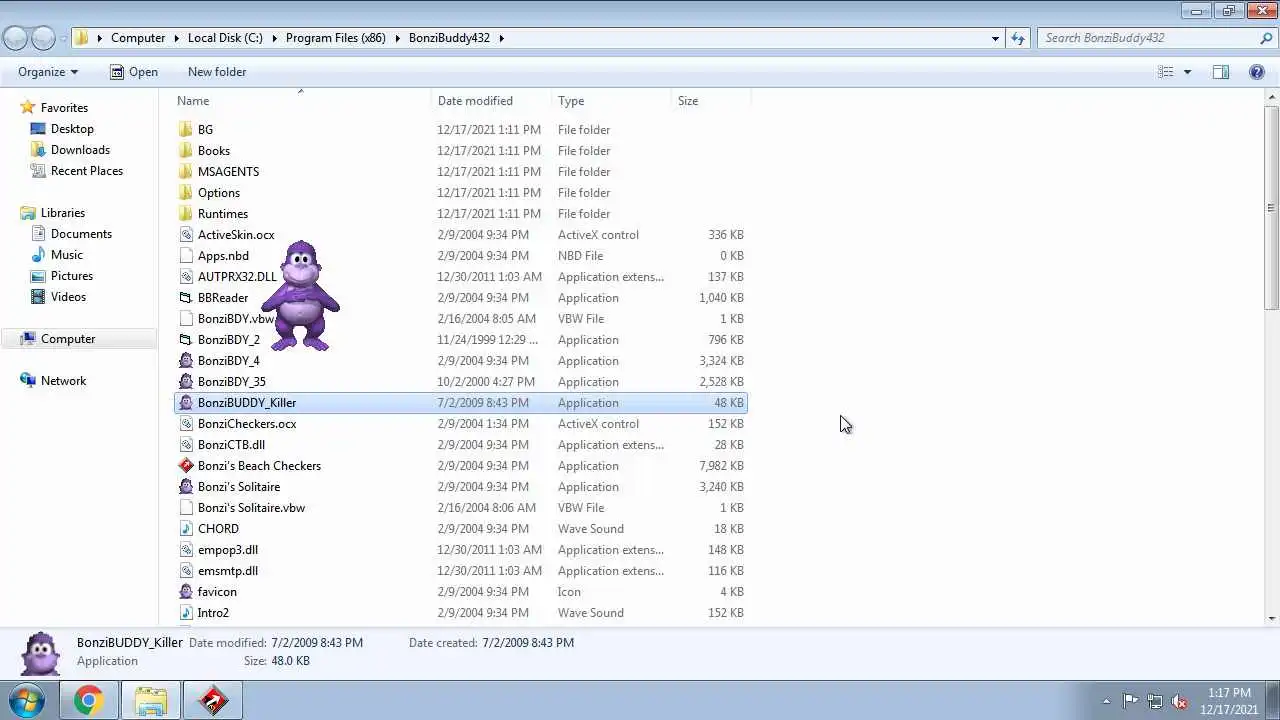Open Google Chrome from the taskbar
Screen dimensions: 1280x720
pyautogui.click(x=88, y=700)
